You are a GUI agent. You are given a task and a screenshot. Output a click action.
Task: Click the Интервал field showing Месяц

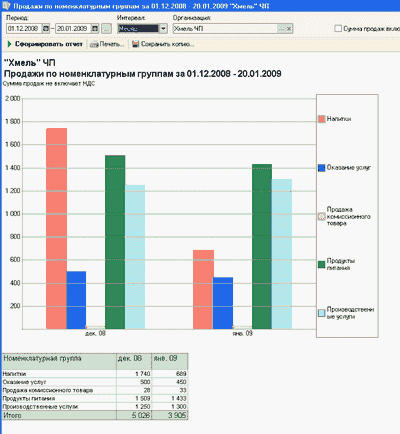(138, 29)
